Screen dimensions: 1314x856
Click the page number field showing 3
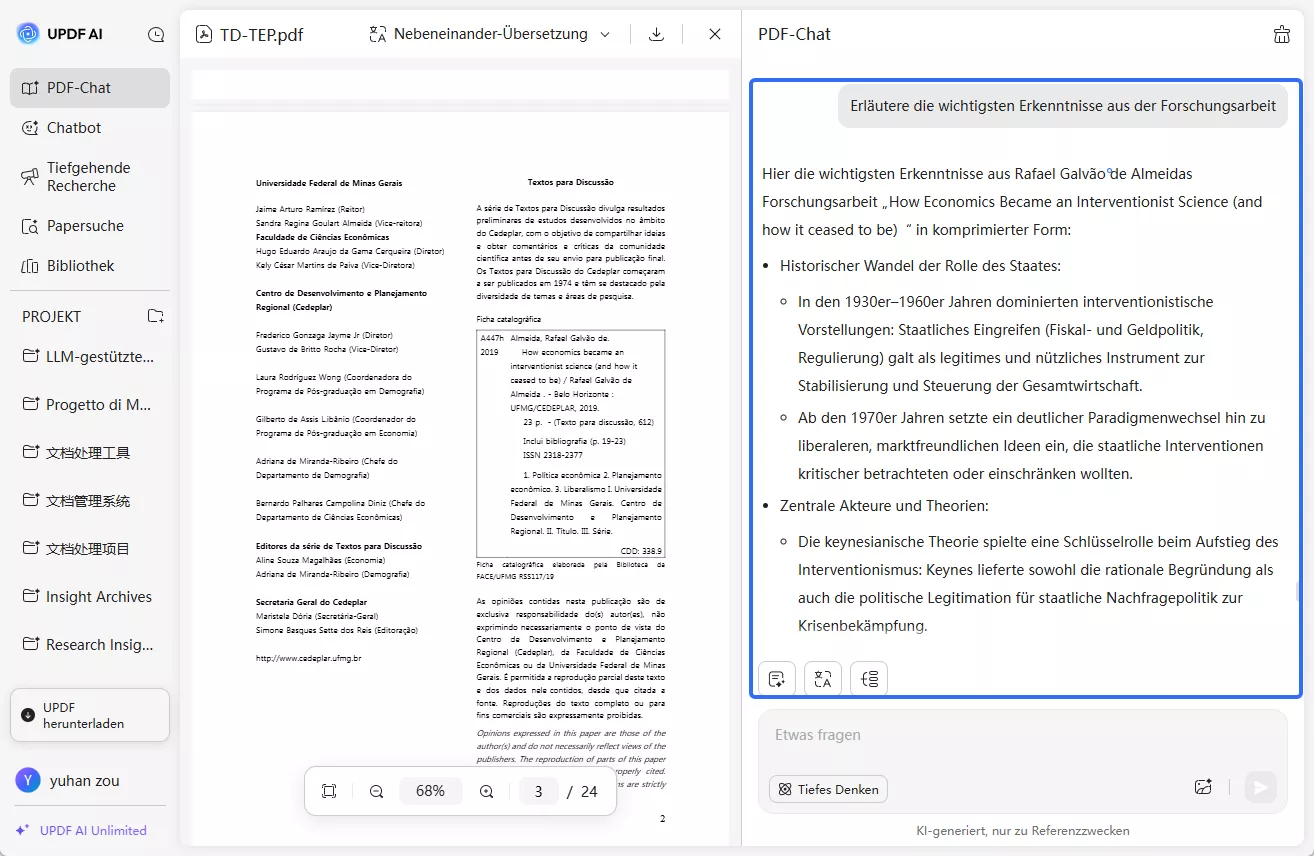[x=537, y=790]
